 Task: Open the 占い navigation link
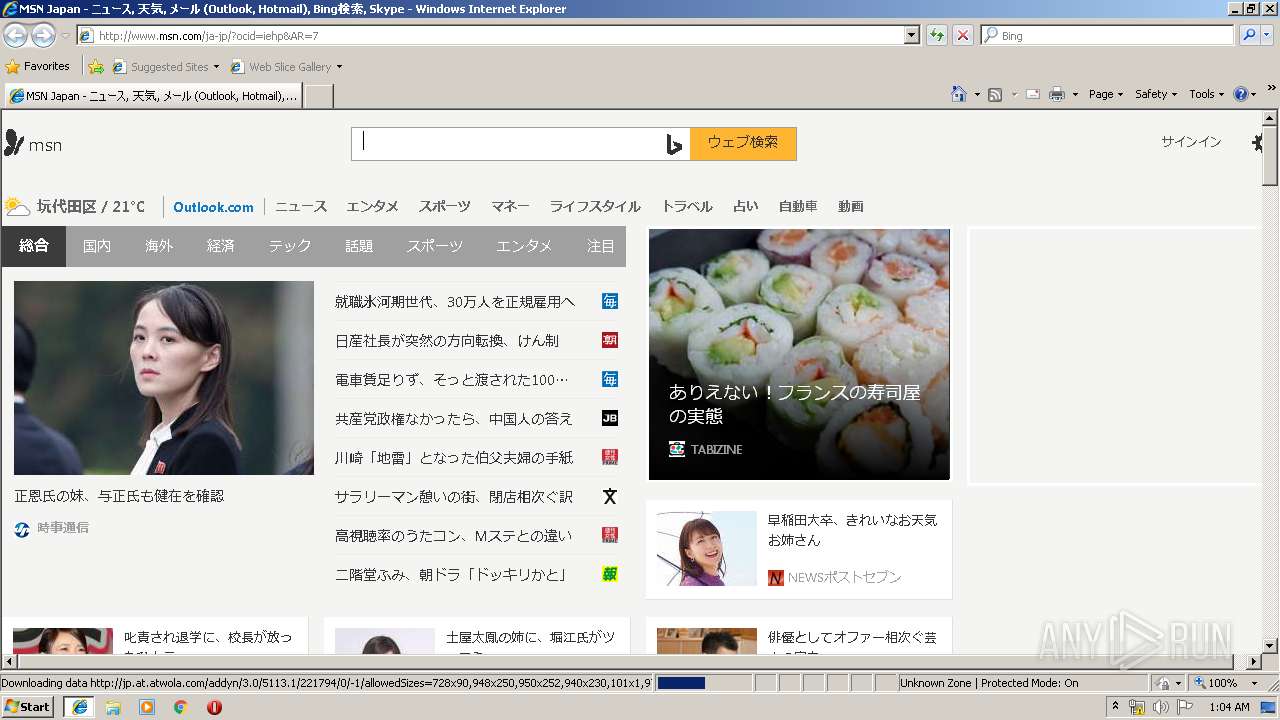(746, 207)
